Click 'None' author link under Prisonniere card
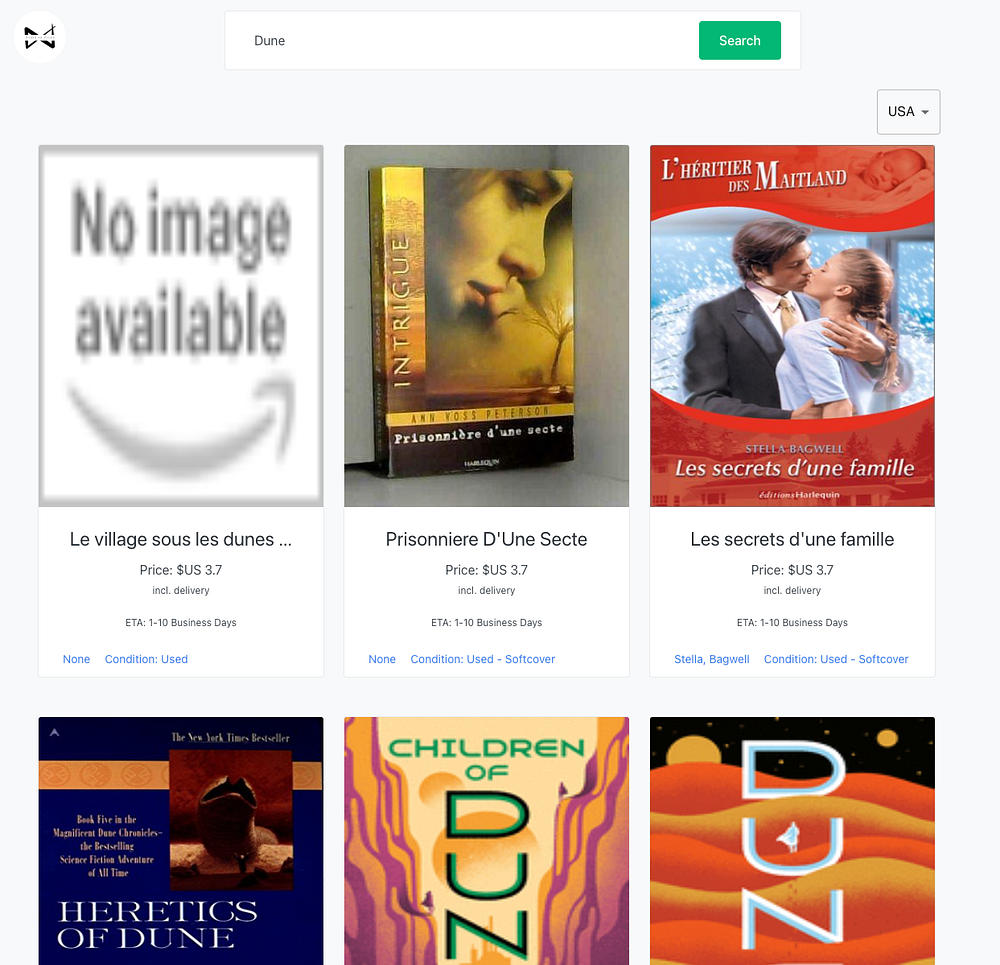Viewport: 1000px width, 965px height. point(382,659)
